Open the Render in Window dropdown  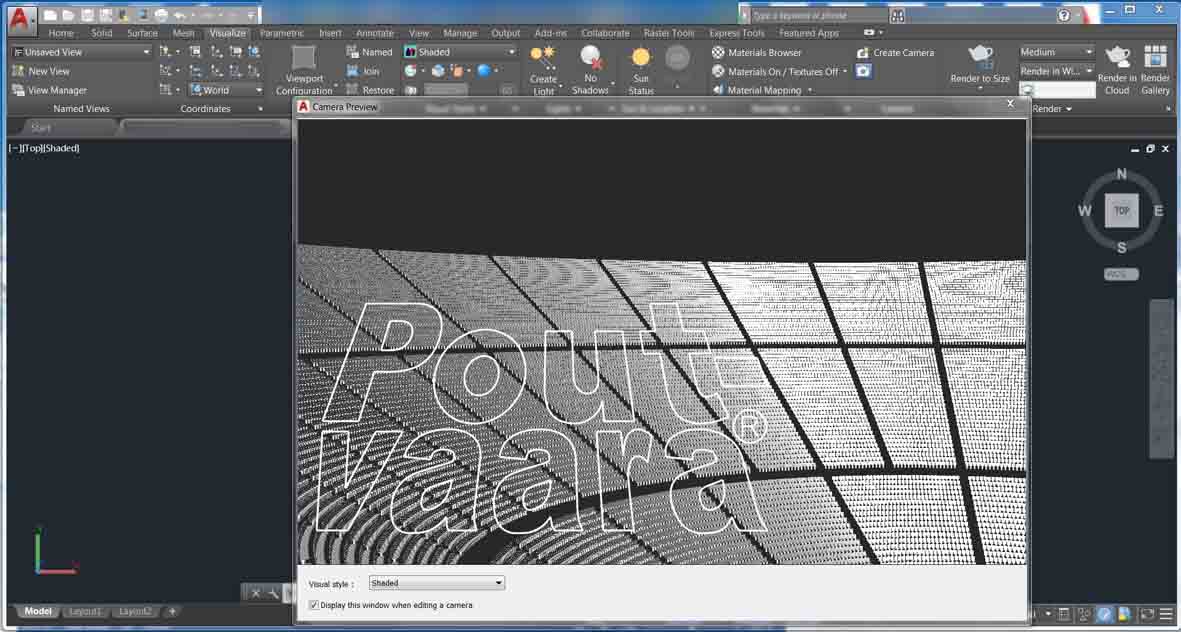tap(1056, 71)
